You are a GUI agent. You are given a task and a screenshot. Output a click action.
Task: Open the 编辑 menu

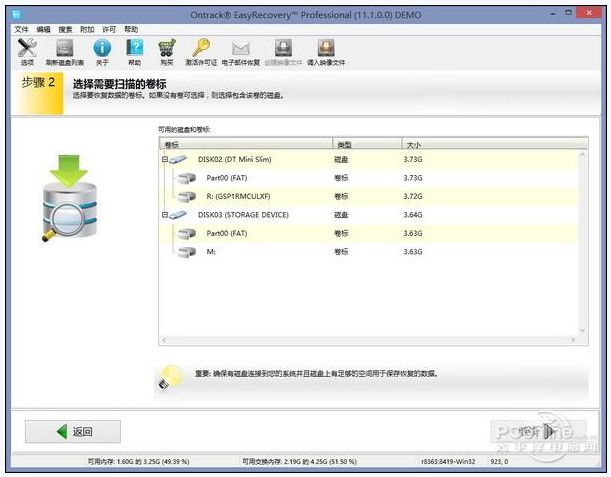click(43, 30)
